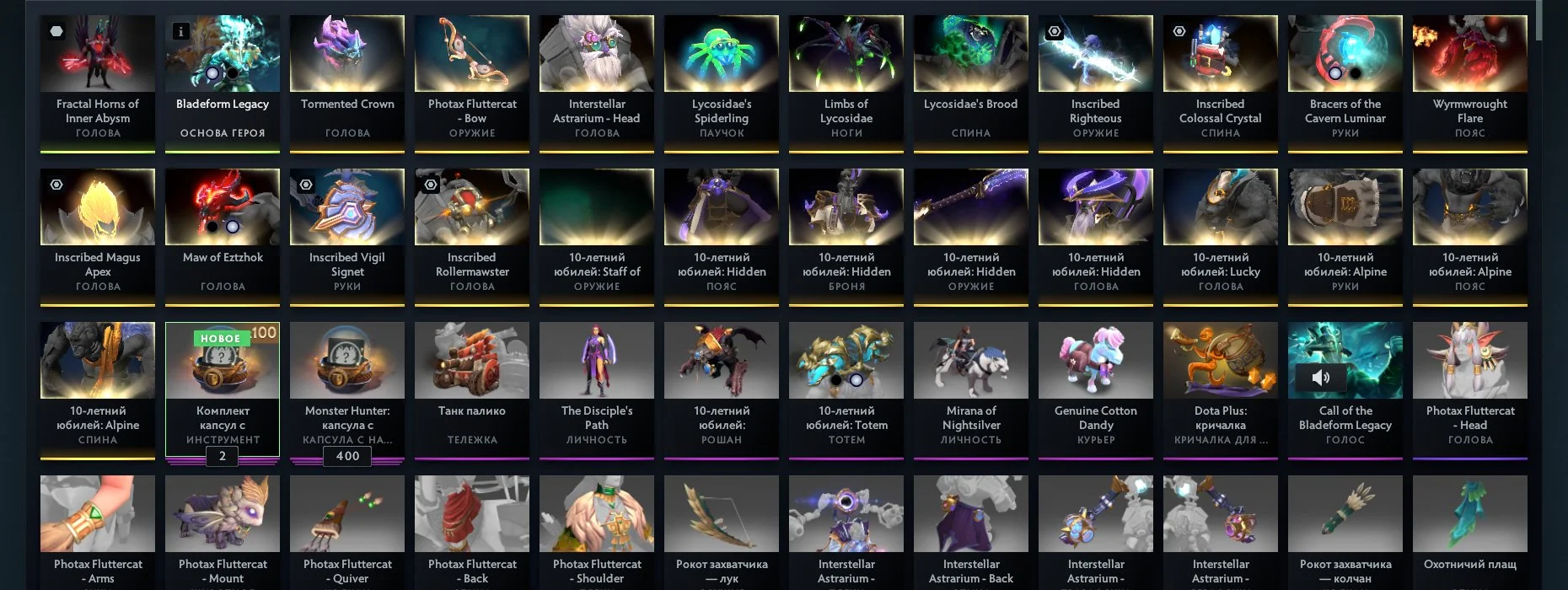Click gem socket icon on Inscribed Vigil Signet
The image size is (1568, 590).
click(x=306, y=185)
